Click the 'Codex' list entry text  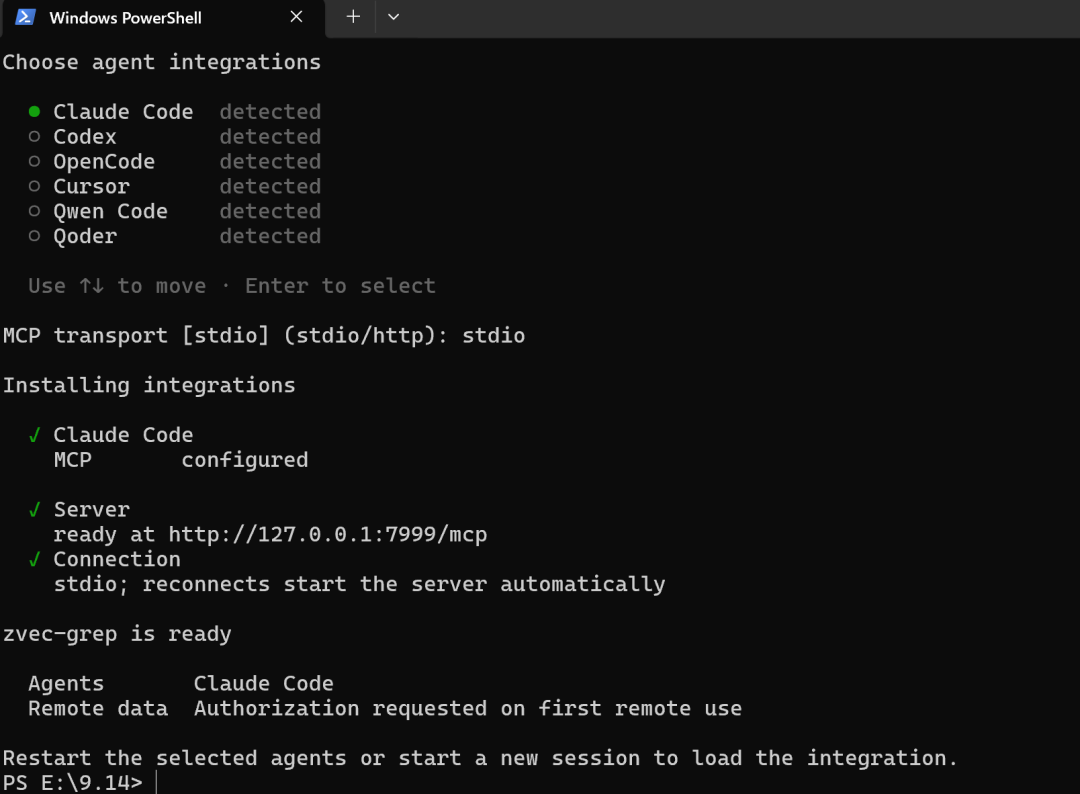85,136
